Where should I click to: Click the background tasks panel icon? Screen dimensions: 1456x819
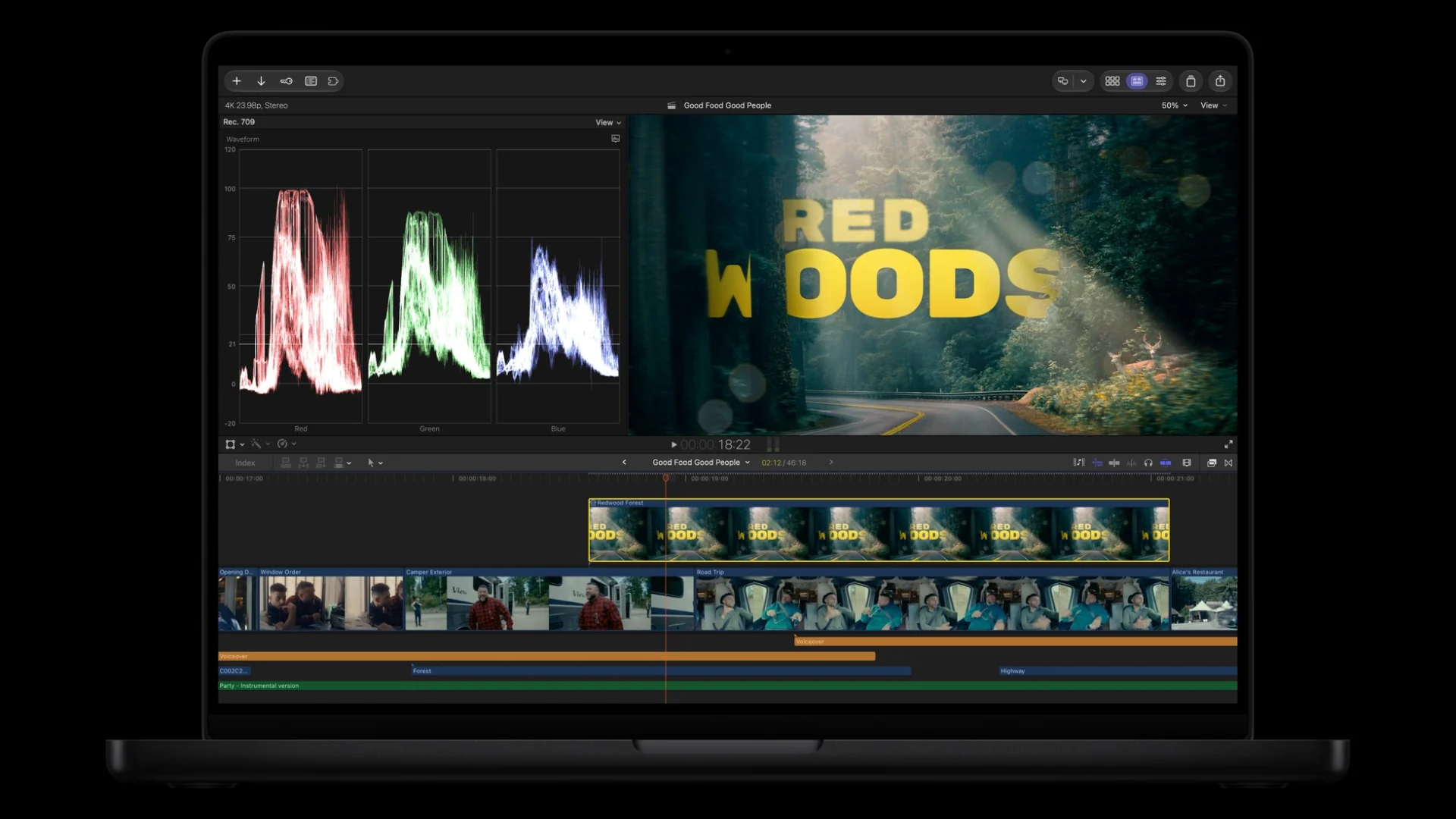(311, 81)
